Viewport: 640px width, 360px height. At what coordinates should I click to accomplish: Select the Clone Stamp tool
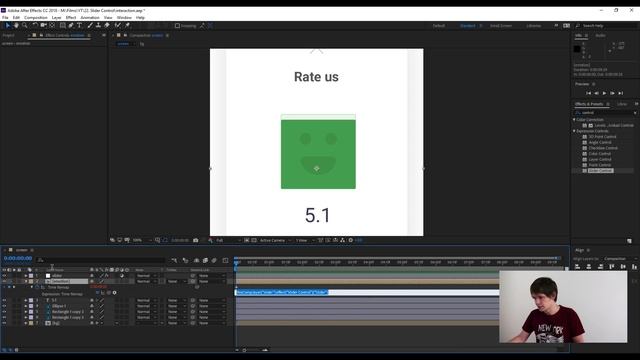(x=98, y=25)
